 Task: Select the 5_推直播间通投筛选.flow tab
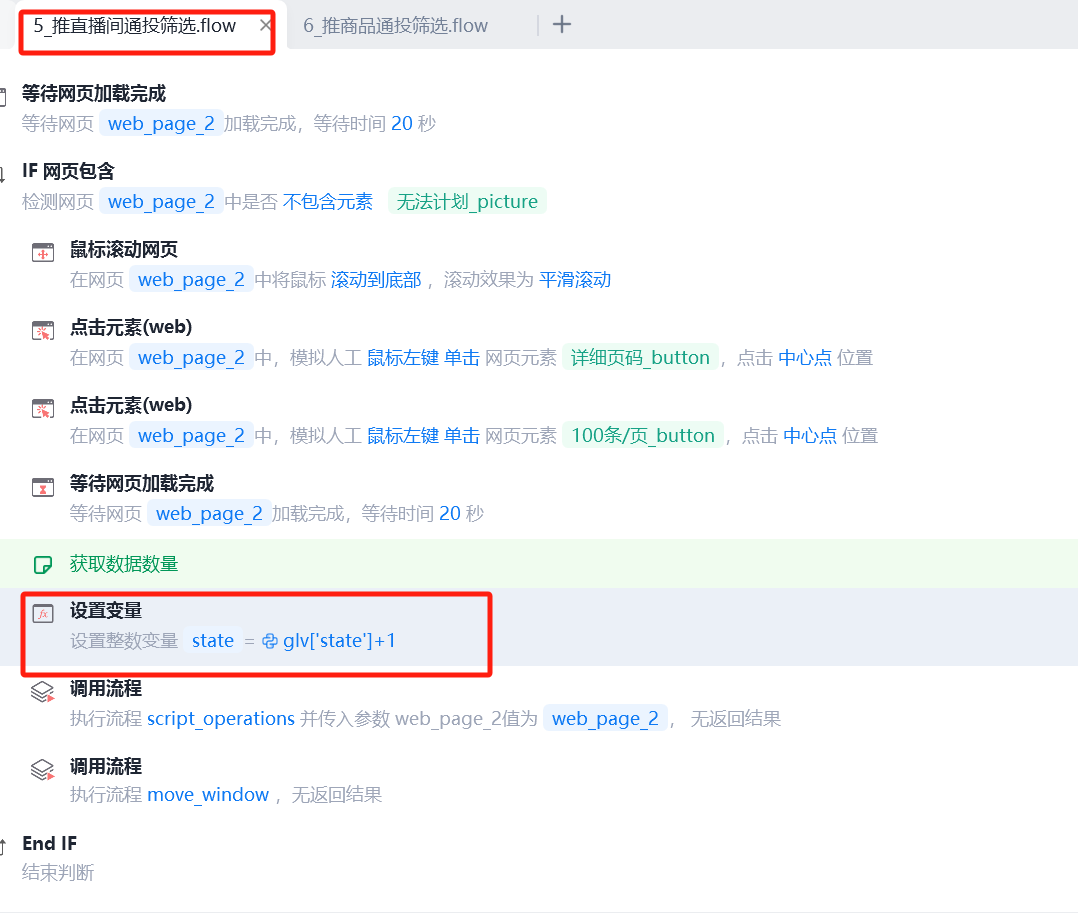click(x=135, y=25)
